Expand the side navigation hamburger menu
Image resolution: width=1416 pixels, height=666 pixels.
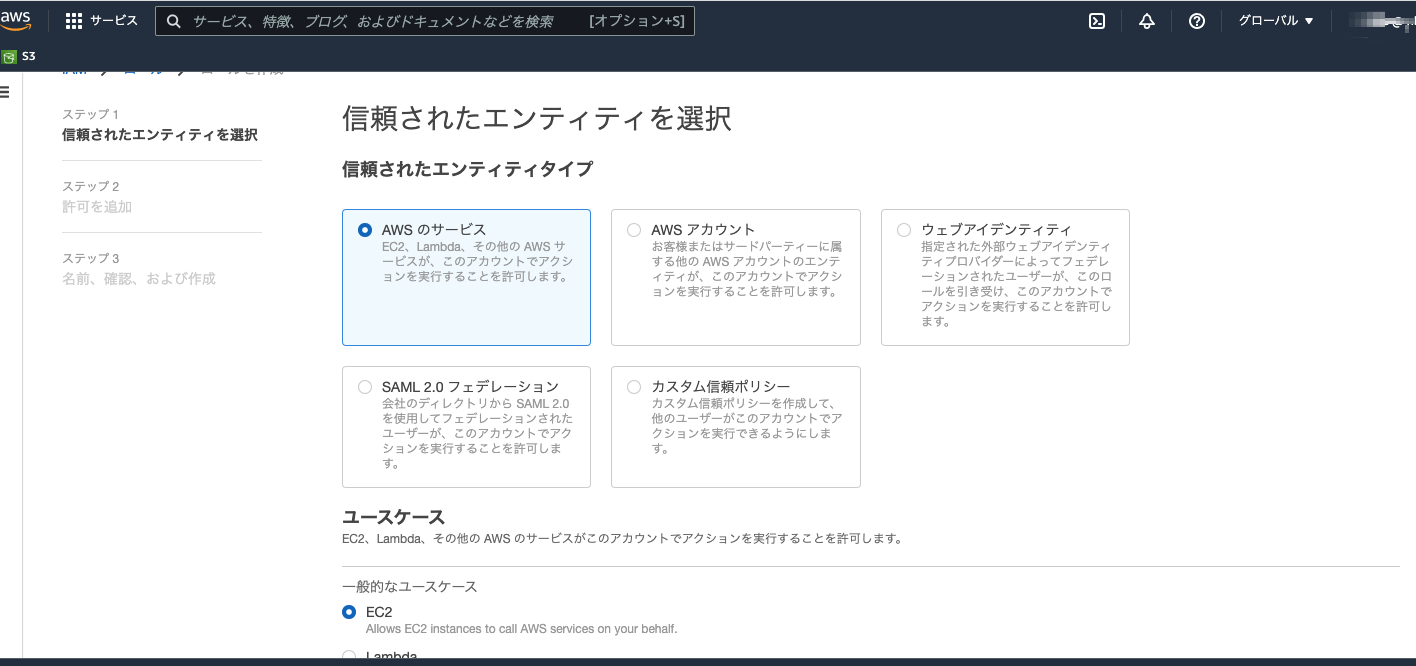coord(5,92)
